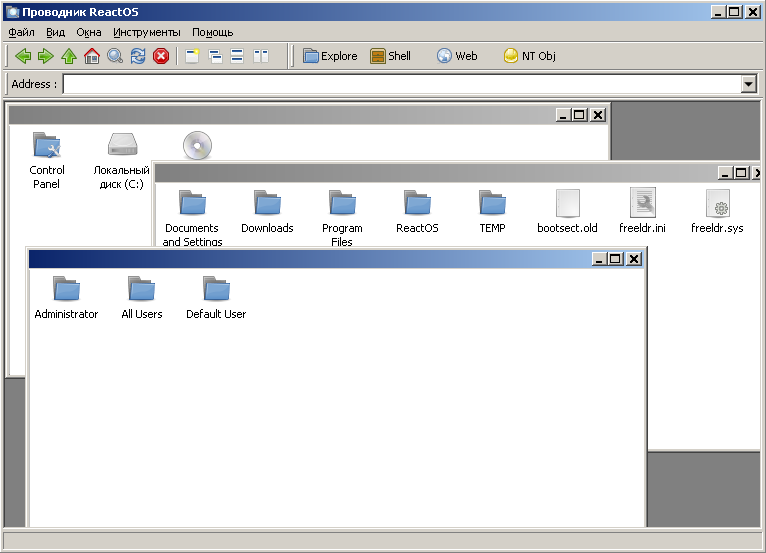Open the Помощь menu
Screen dimensions: 766x553
(213, 32)
